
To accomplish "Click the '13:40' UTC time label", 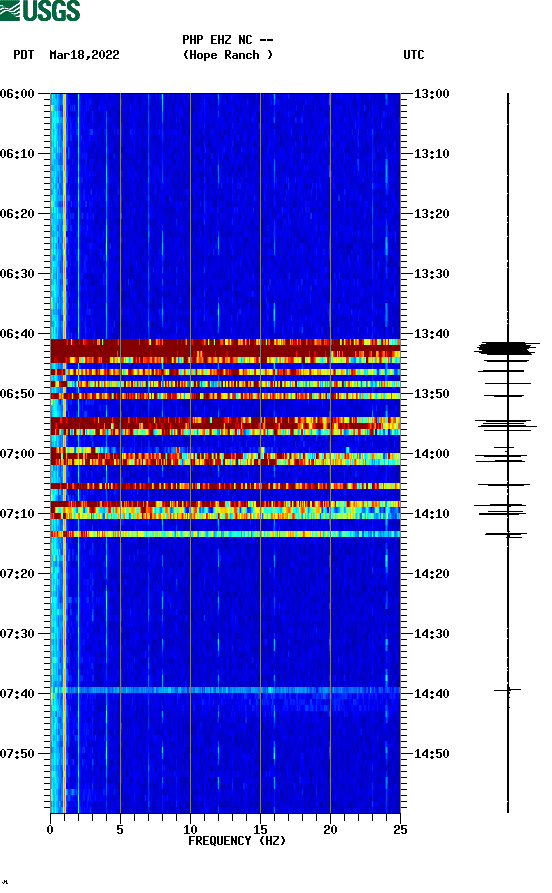I will [432, 334].
